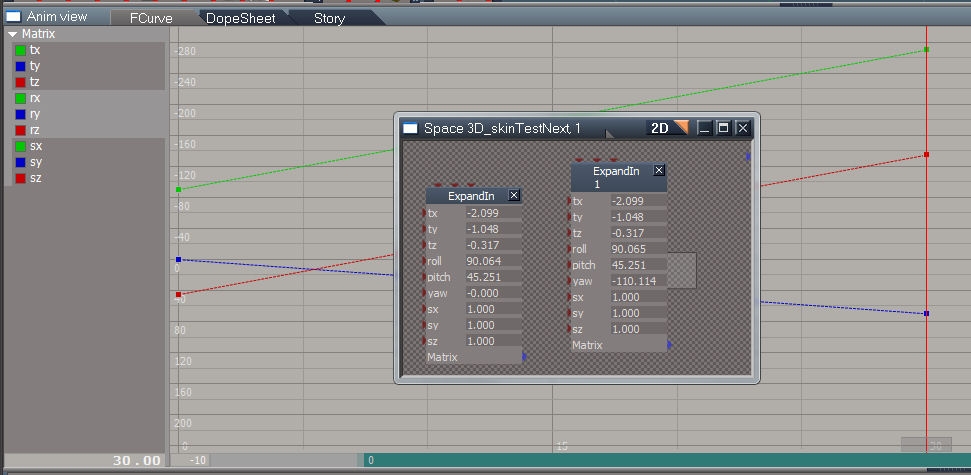This screenshot has height=475, width=971.
Task: Select the sx channel row
Action: 89,147
